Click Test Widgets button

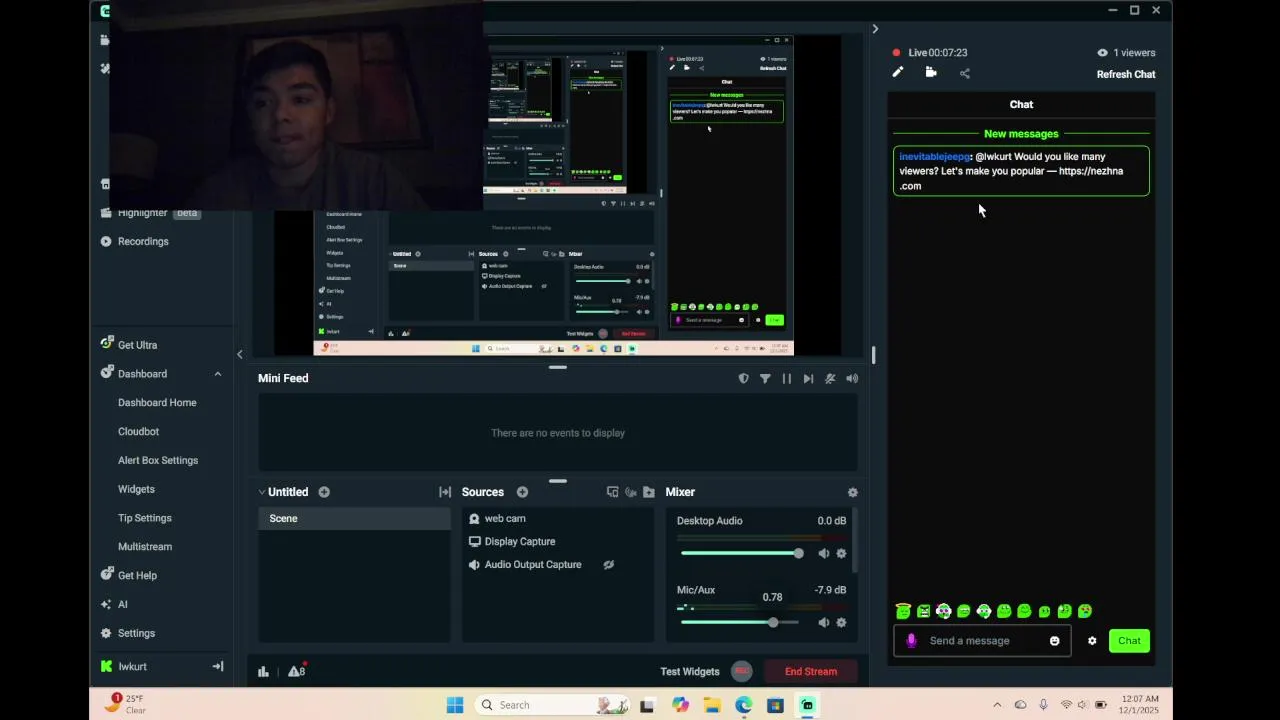coord(690,672)
